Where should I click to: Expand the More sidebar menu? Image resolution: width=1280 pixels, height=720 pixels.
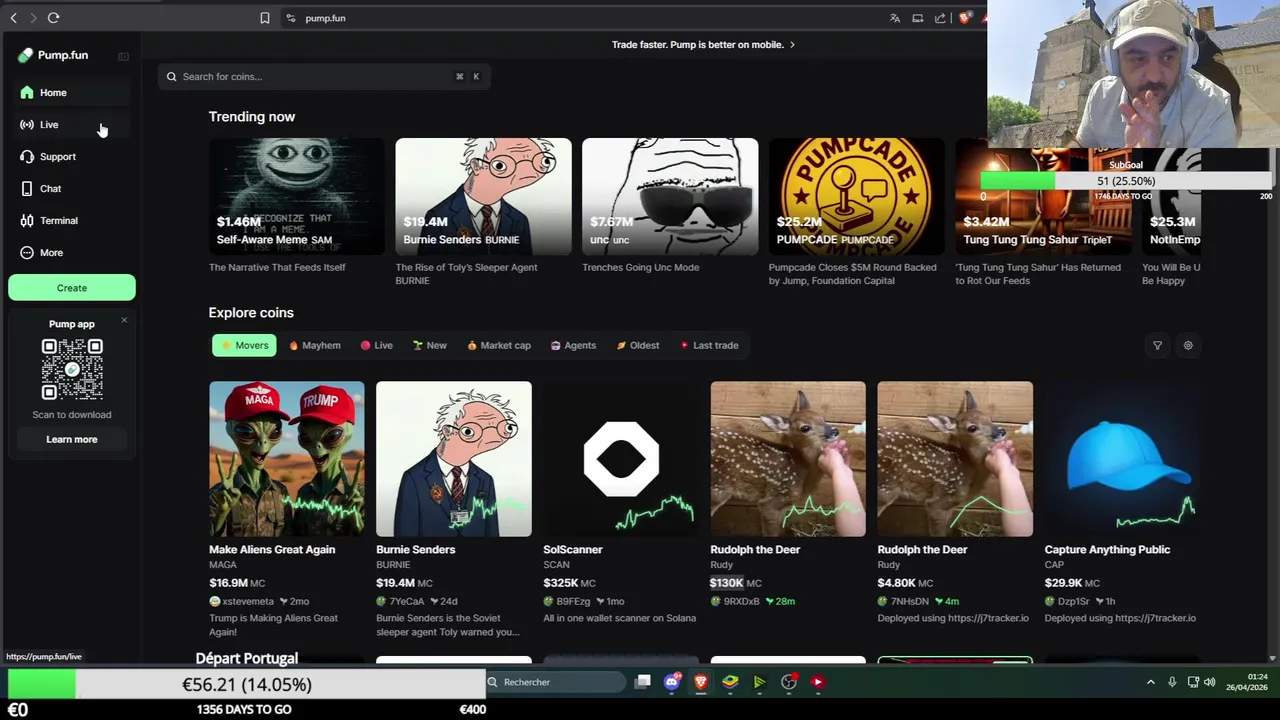click(70, 253)
